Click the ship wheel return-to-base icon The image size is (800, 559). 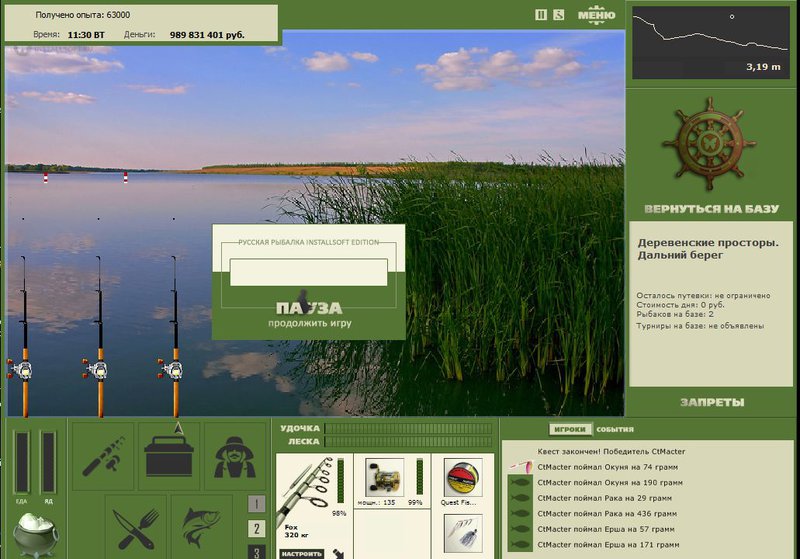[709, 144]
